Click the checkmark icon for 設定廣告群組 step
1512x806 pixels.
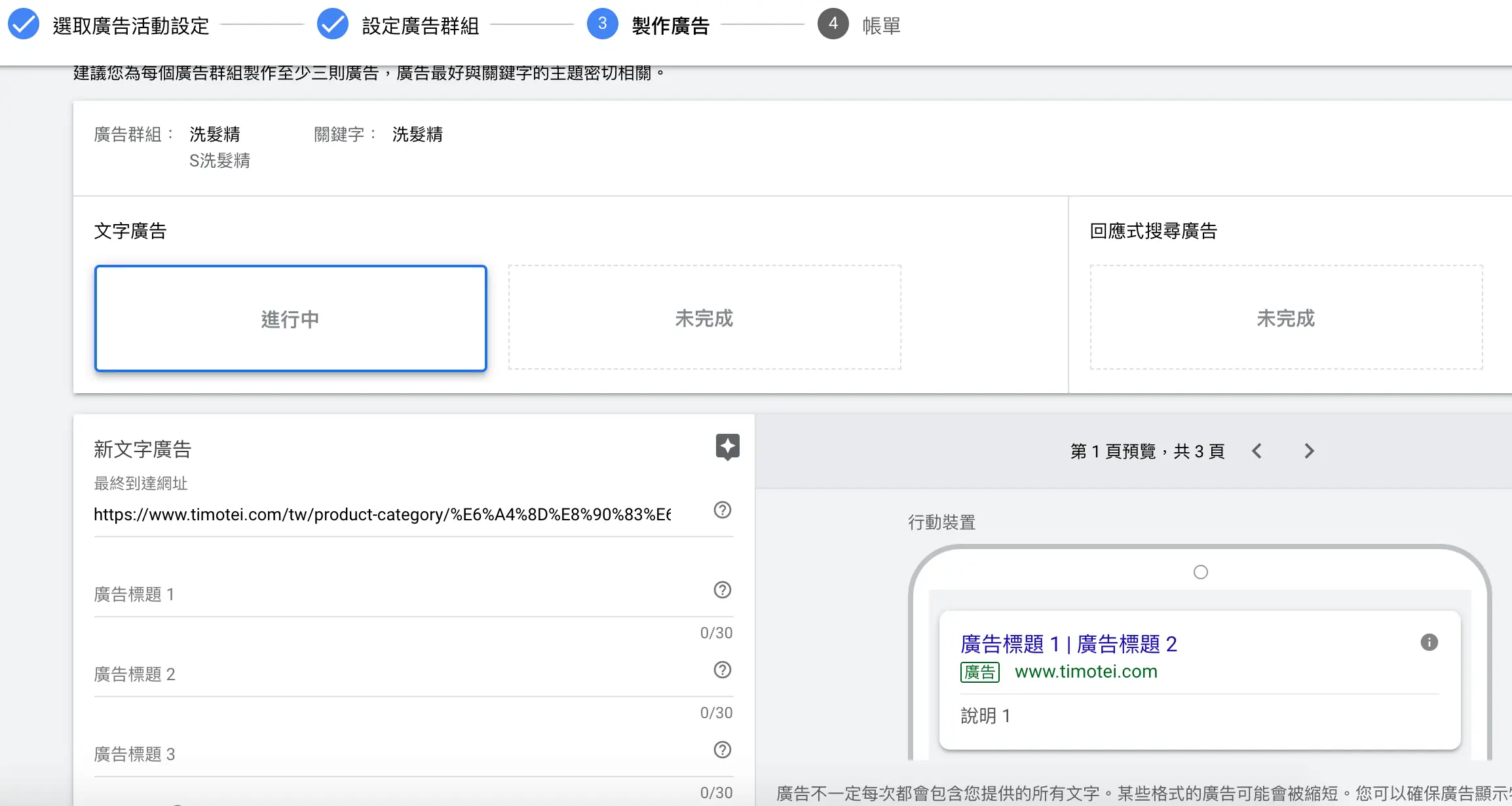[333, 24]
